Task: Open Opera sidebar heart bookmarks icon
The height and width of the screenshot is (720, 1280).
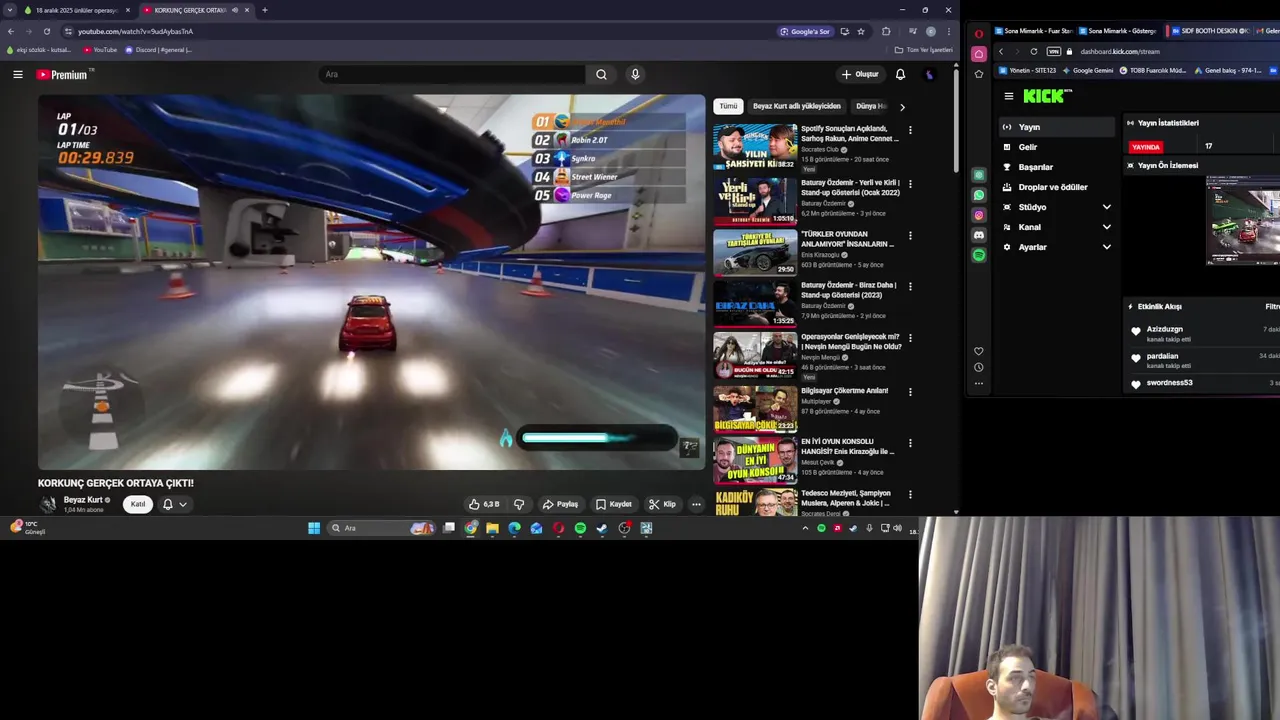Action: click(979, 351)
